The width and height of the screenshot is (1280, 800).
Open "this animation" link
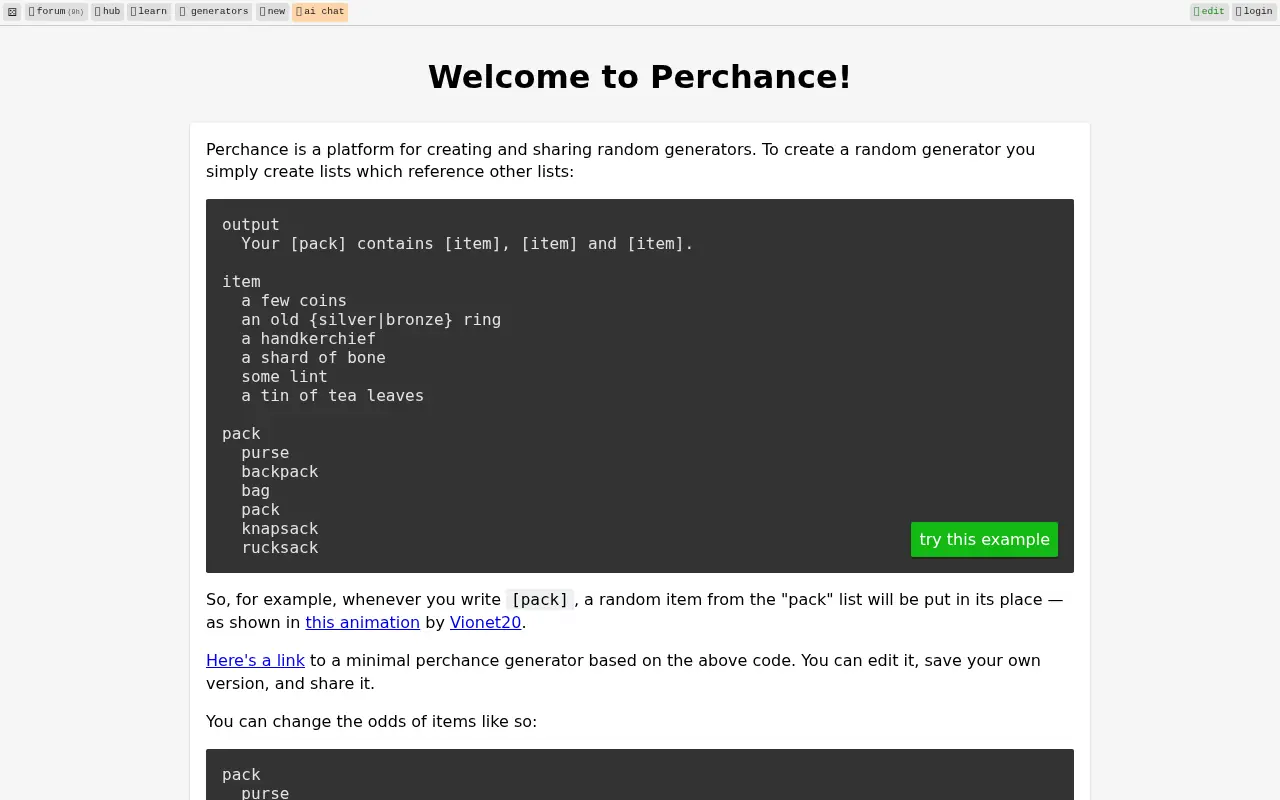point(362,622)
